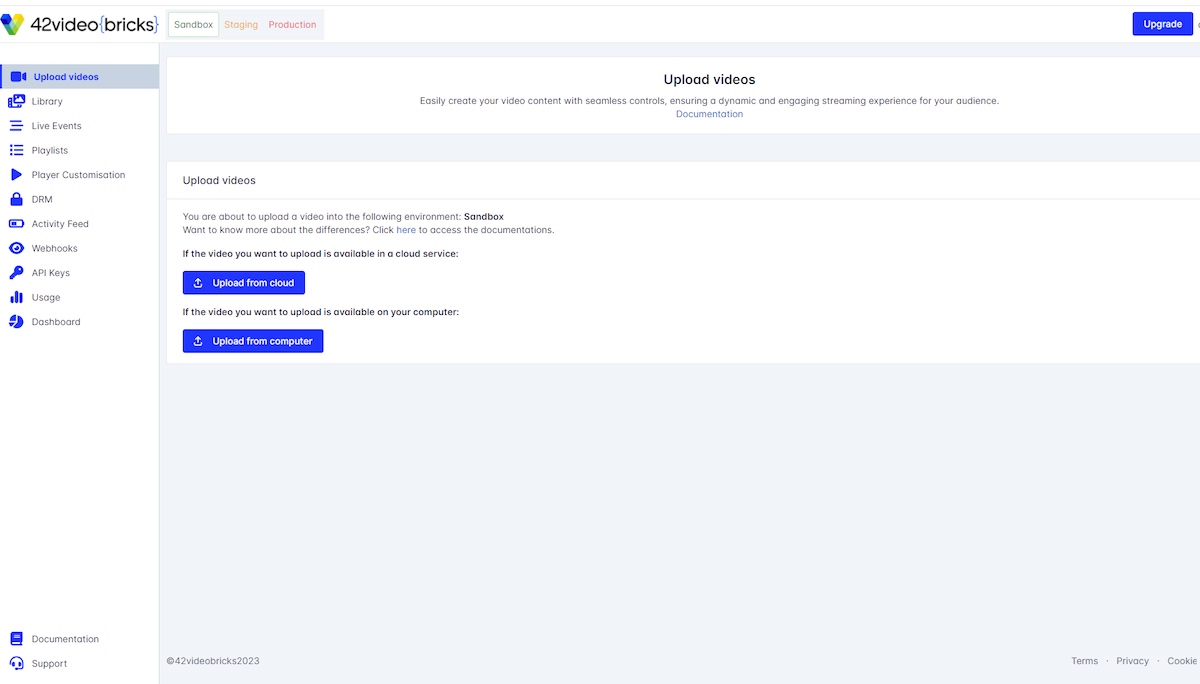Viewport: 1200px width, 684px height.
Task: Switch to the Production environment tab
Action: pos(292,25)
